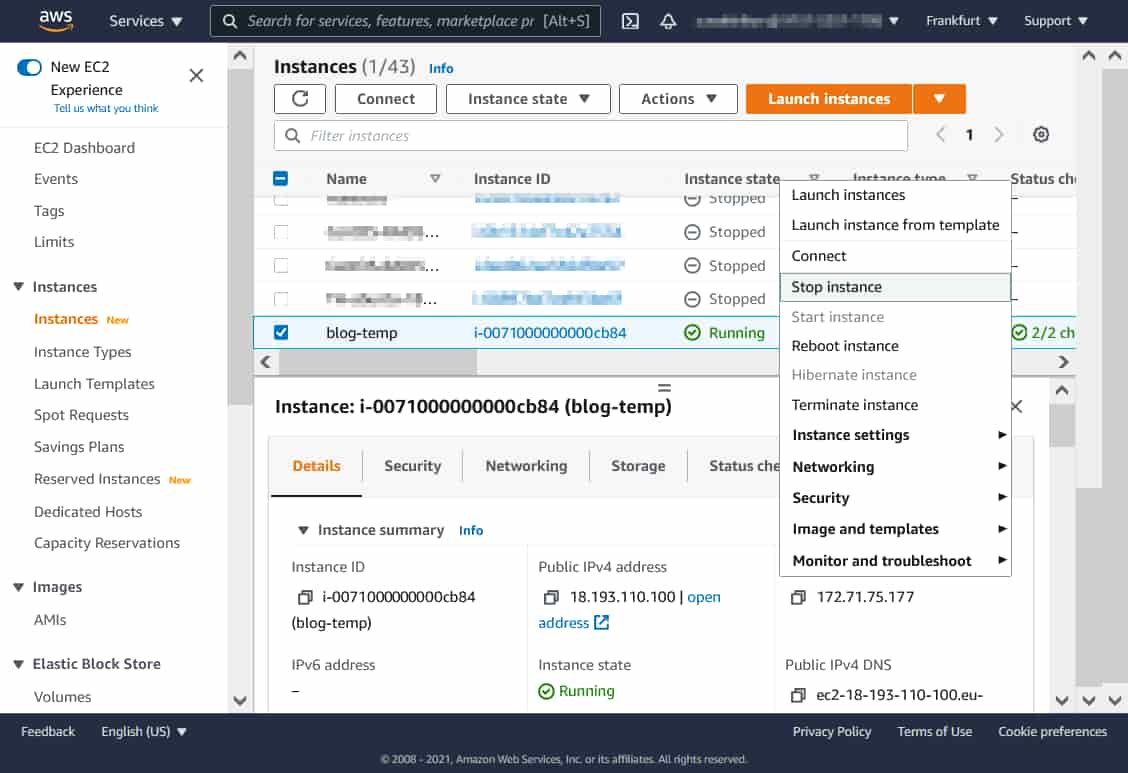Viewport: 1128px width, 773px height.
Task: Open the instances preferences gear
Action: (x=1042, y=134)
